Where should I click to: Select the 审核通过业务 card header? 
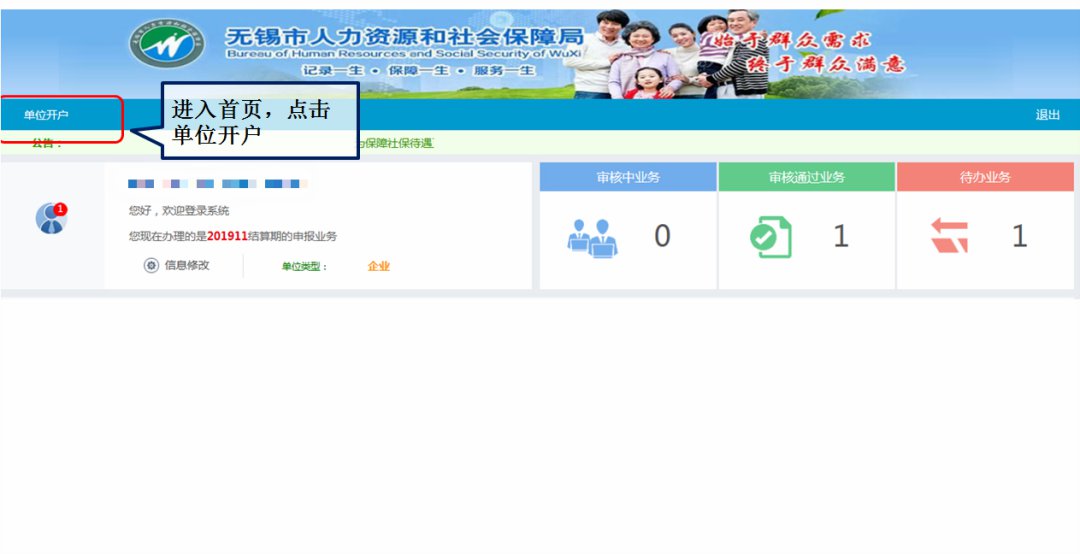(x=807, y=177)
